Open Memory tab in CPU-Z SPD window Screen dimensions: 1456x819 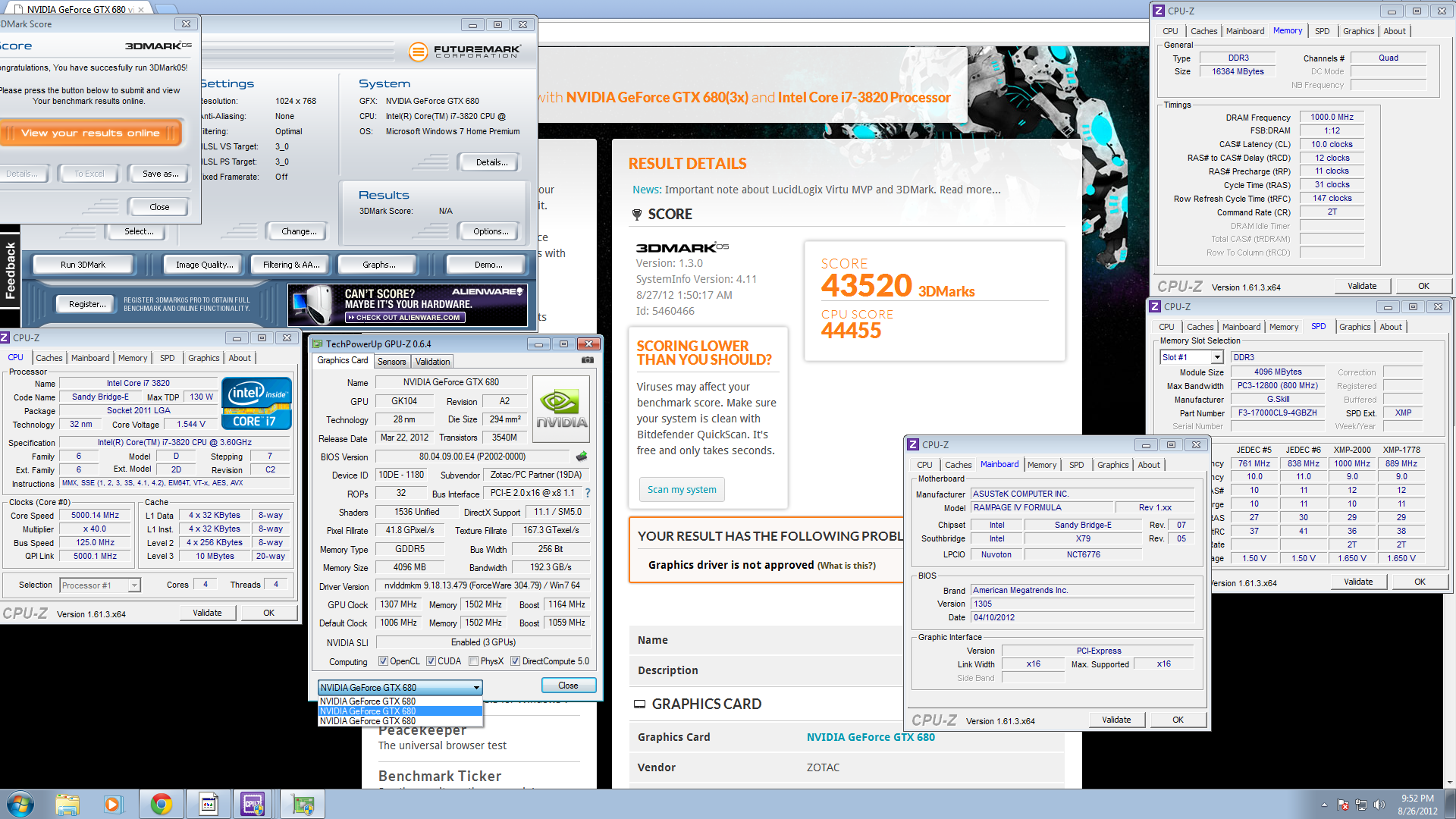(1284, 327)
